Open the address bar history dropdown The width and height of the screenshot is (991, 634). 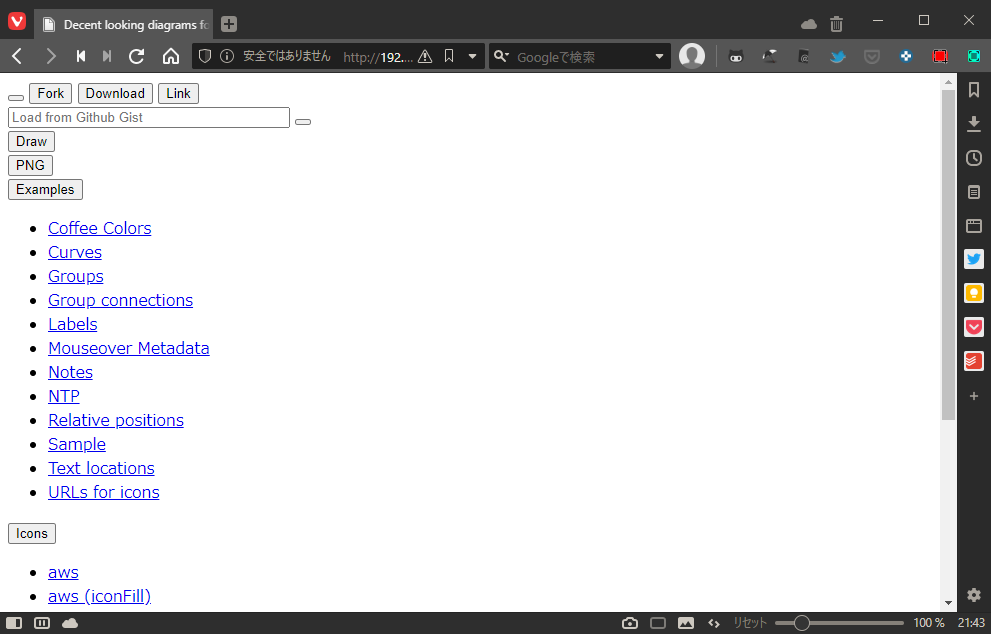[x=472, y=56]
